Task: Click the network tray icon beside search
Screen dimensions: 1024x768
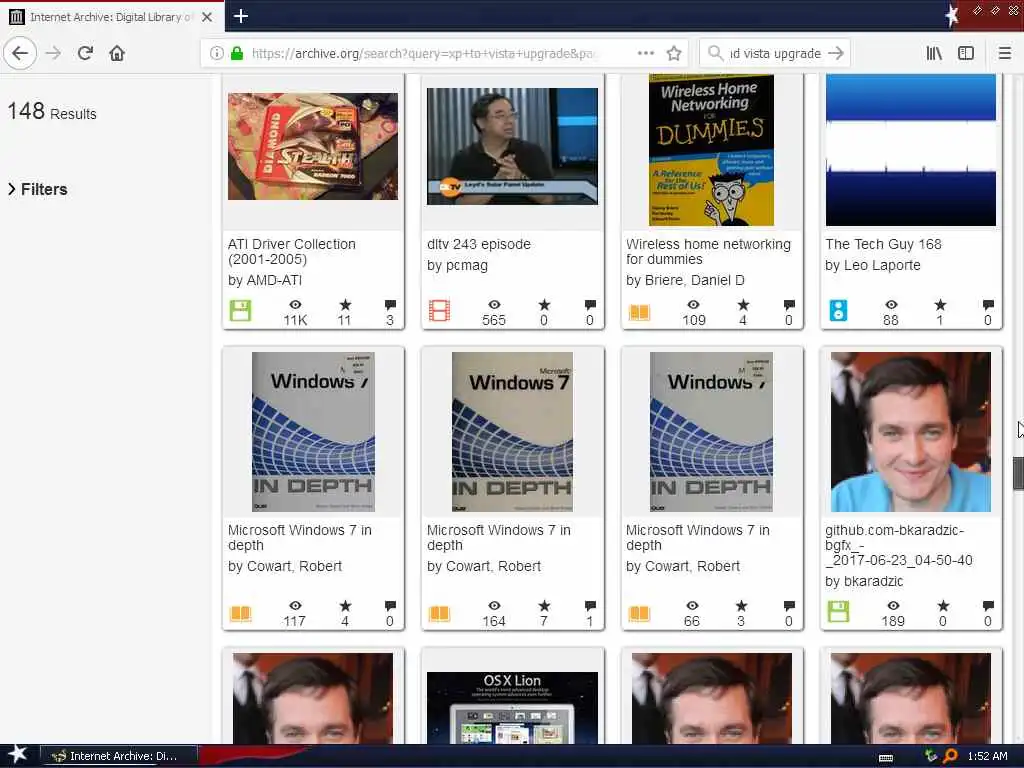Action: (931, 756)
